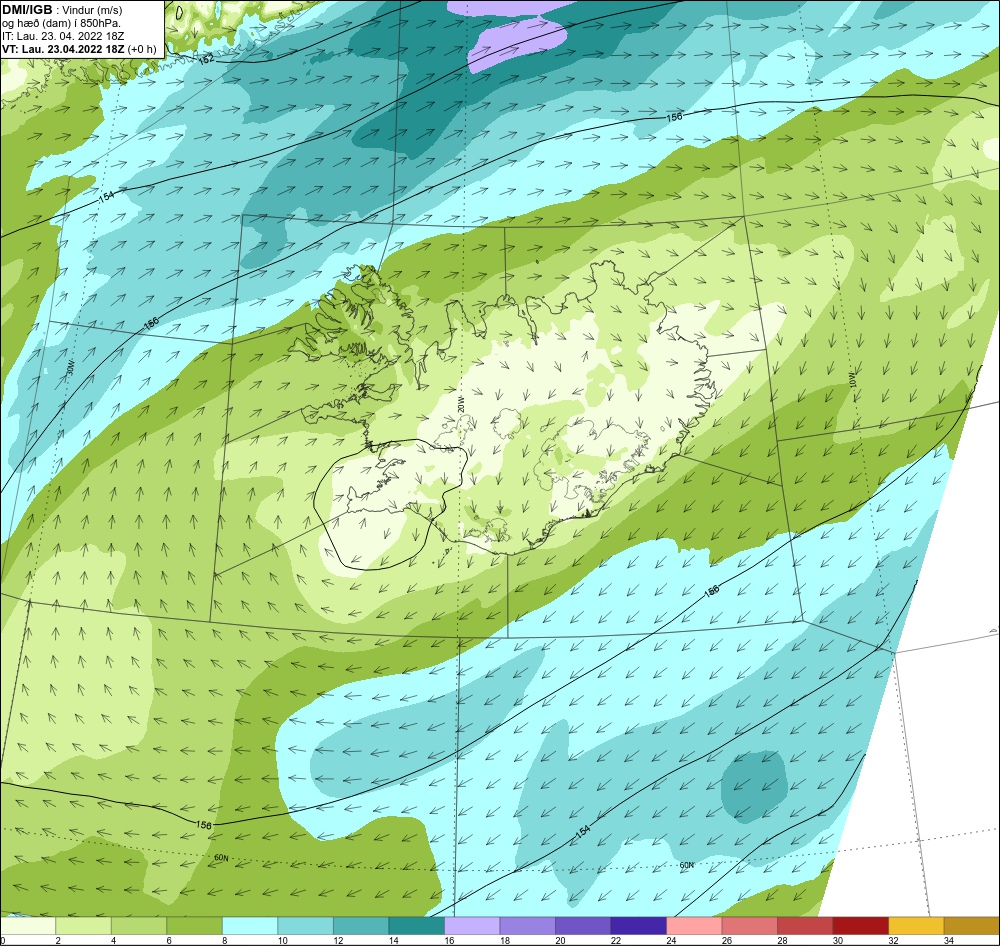Click the 10–12 m/s light teal legend swatch
Image resolution: width=1000 pixels, height=946 pixels.
(305, 926)
